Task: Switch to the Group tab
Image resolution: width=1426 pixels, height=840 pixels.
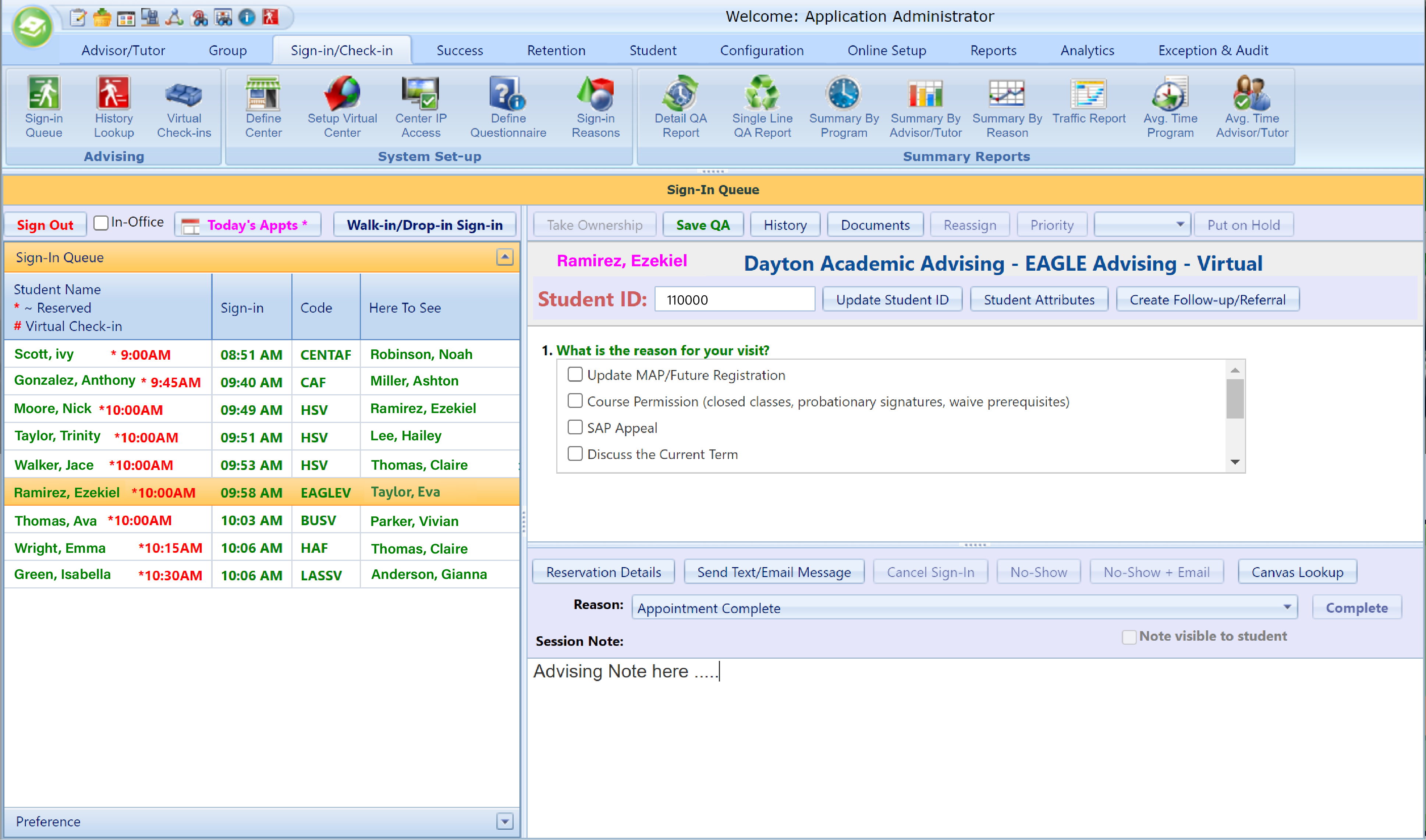Action: click(228, 50)
